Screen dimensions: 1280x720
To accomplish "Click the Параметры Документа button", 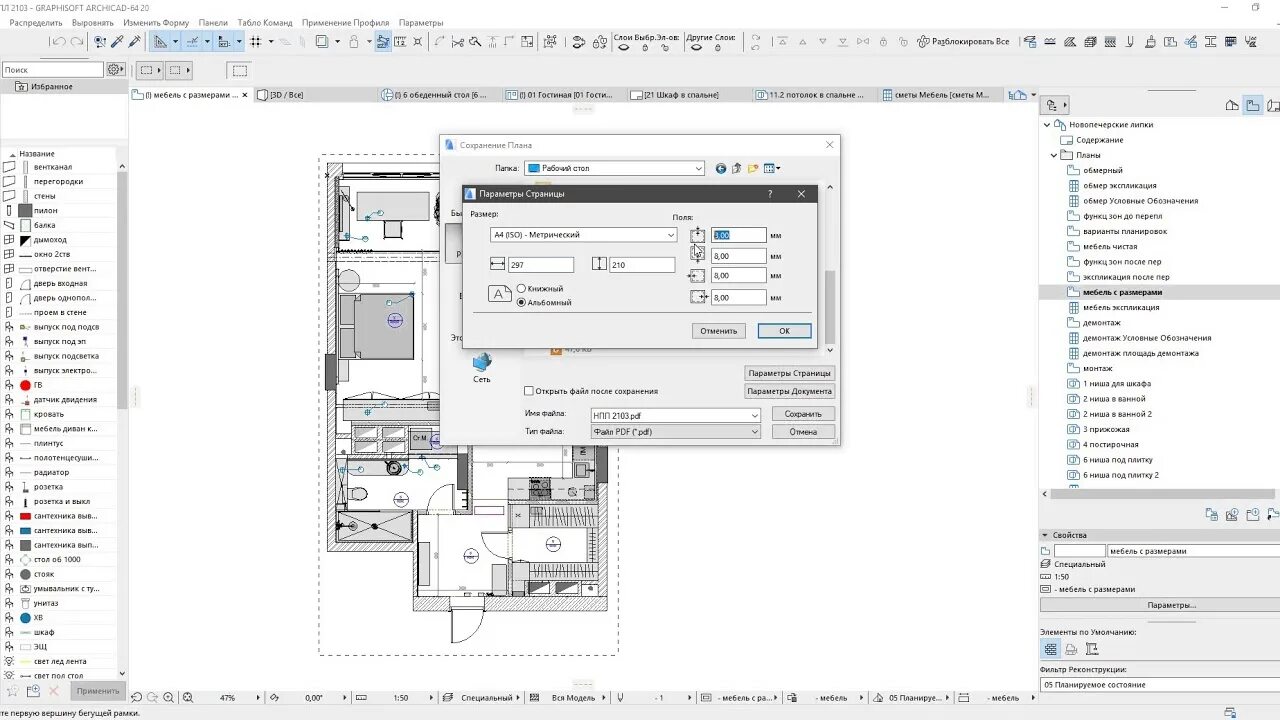I will [790, 391].
